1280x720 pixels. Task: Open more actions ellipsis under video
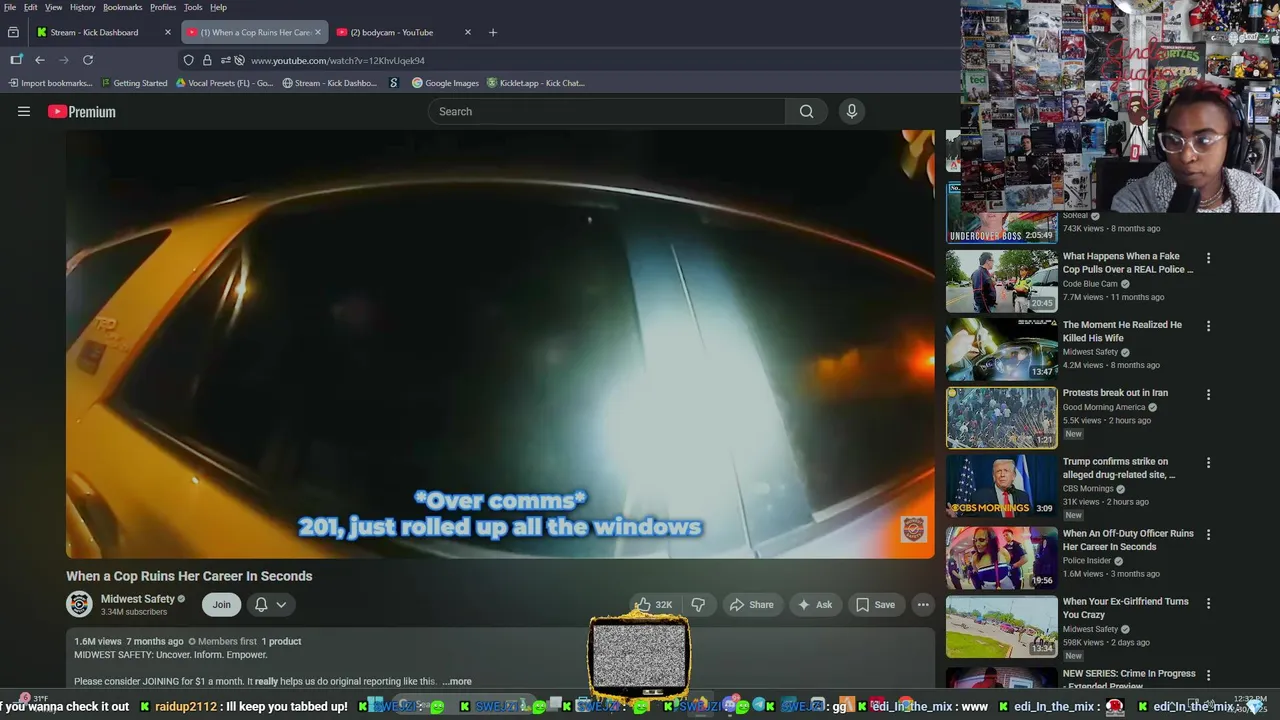(923, 604)
